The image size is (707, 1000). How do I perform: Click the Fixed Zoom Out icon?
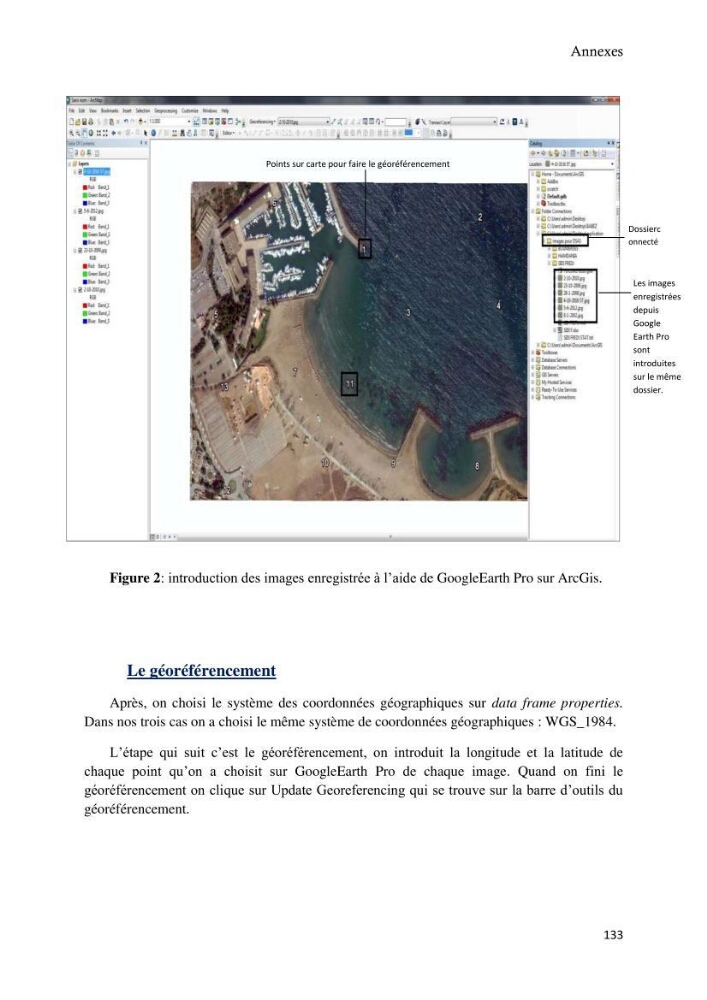tap(105, 133)
